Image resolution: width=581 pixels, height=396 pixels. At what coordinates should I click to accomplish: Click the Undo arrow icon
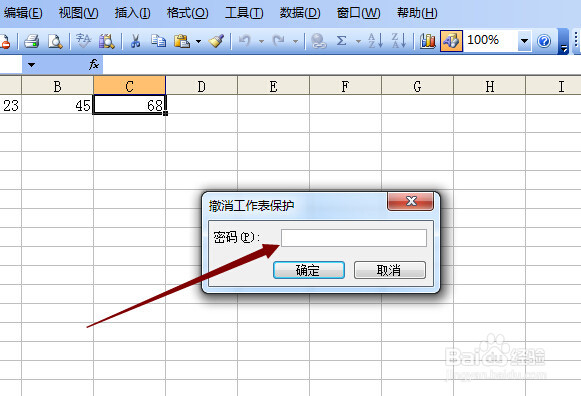[245, 41]
